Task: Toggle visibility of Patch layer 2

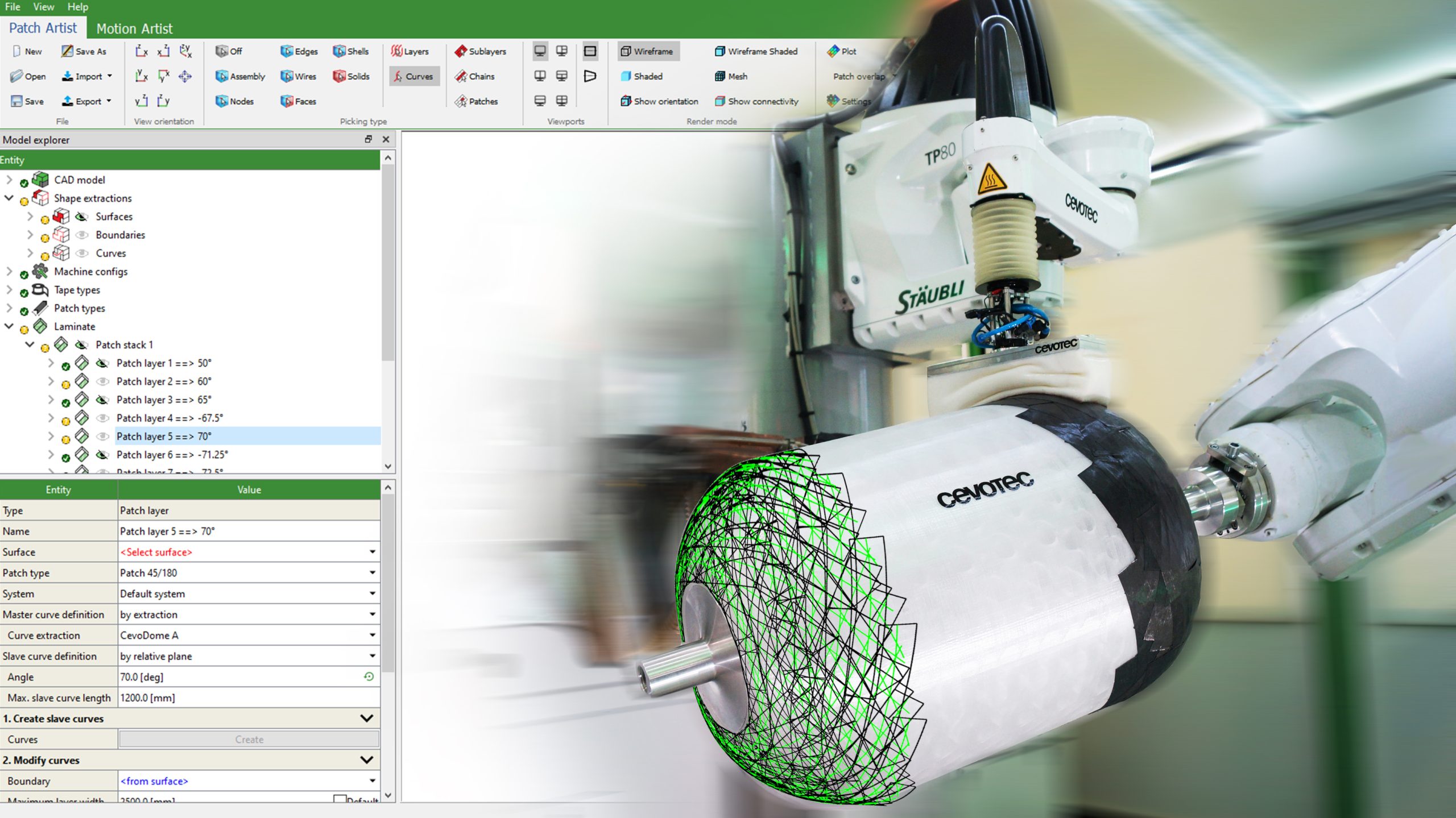Action: [x=102, y=381]
